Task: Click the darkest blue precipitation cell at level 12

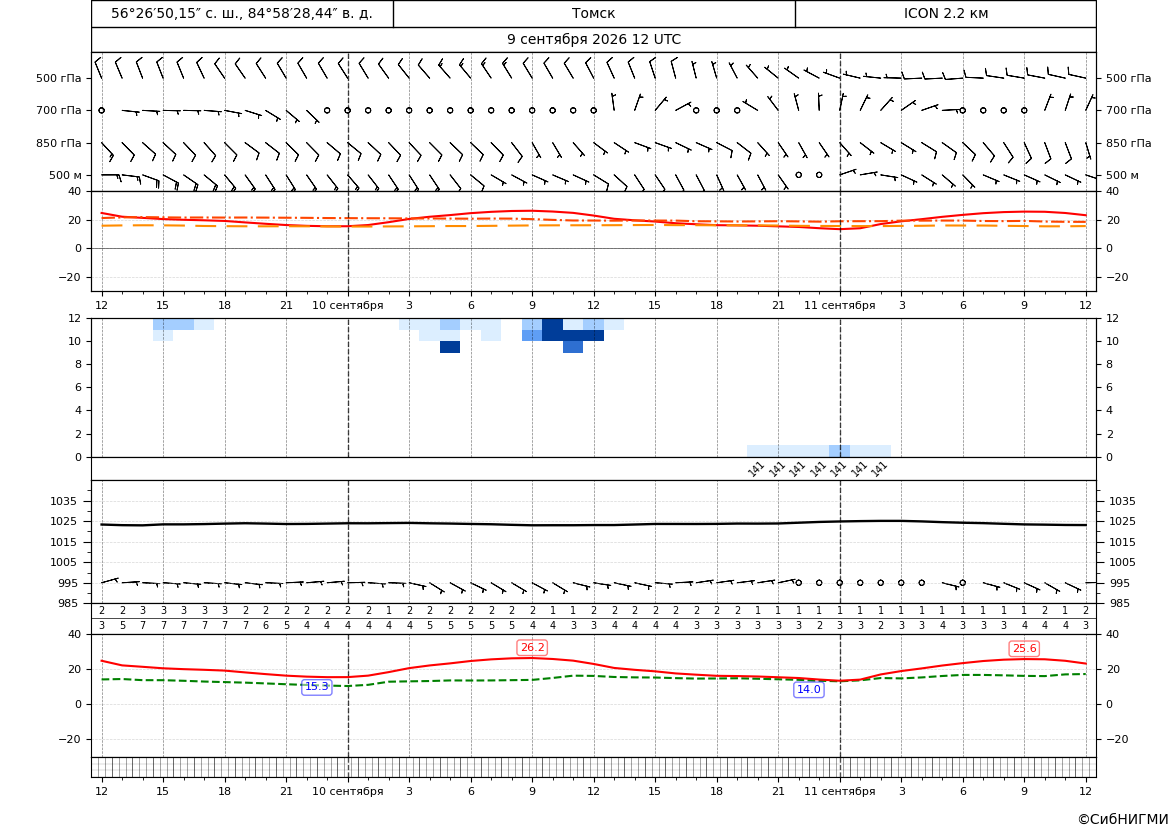Action: point(552,324)
